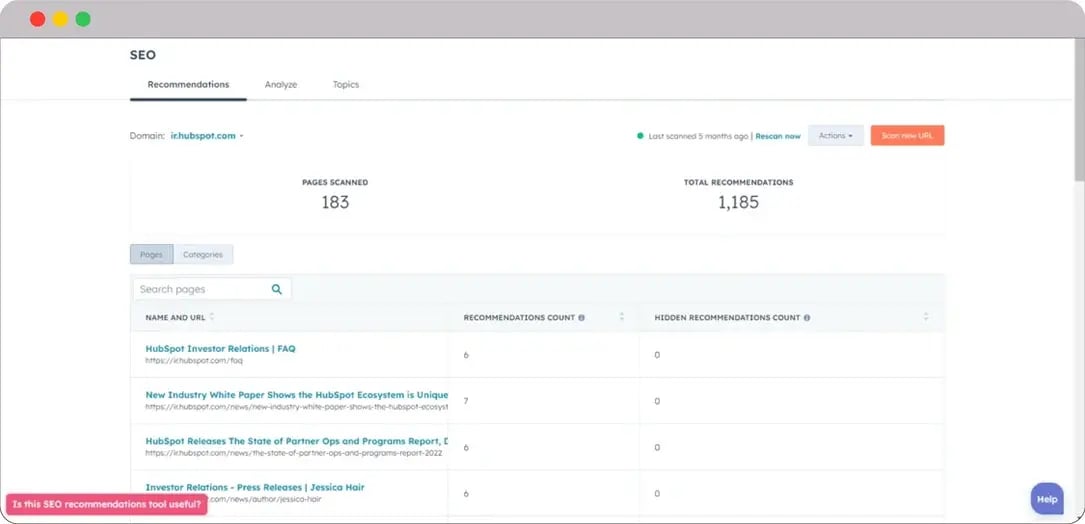Screen dimensions: 1085x524
Task: Click the red window close button
Action: pos(37,19)
